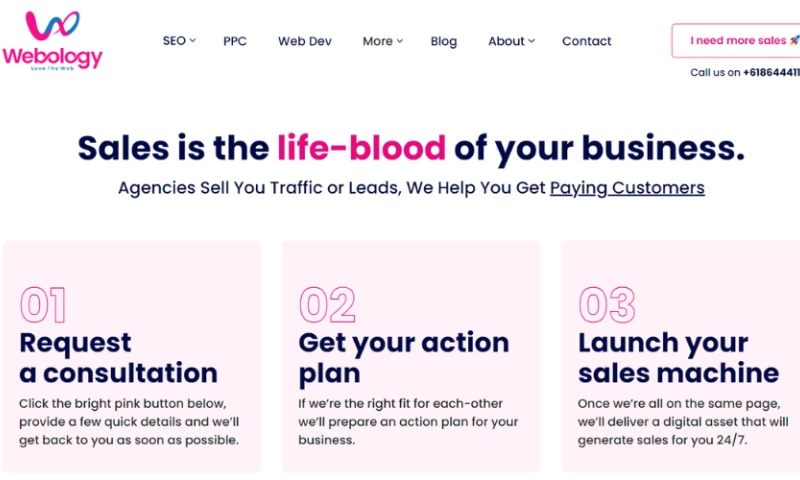Go to Web Dev page

click(305, 41)
